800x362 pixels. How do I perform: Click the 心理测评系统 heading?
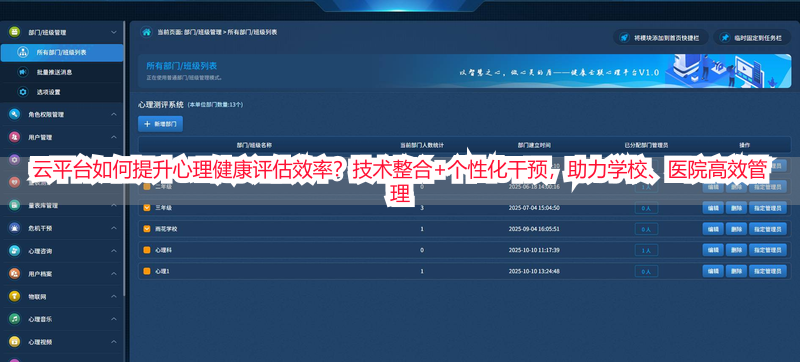coord(161,105)
